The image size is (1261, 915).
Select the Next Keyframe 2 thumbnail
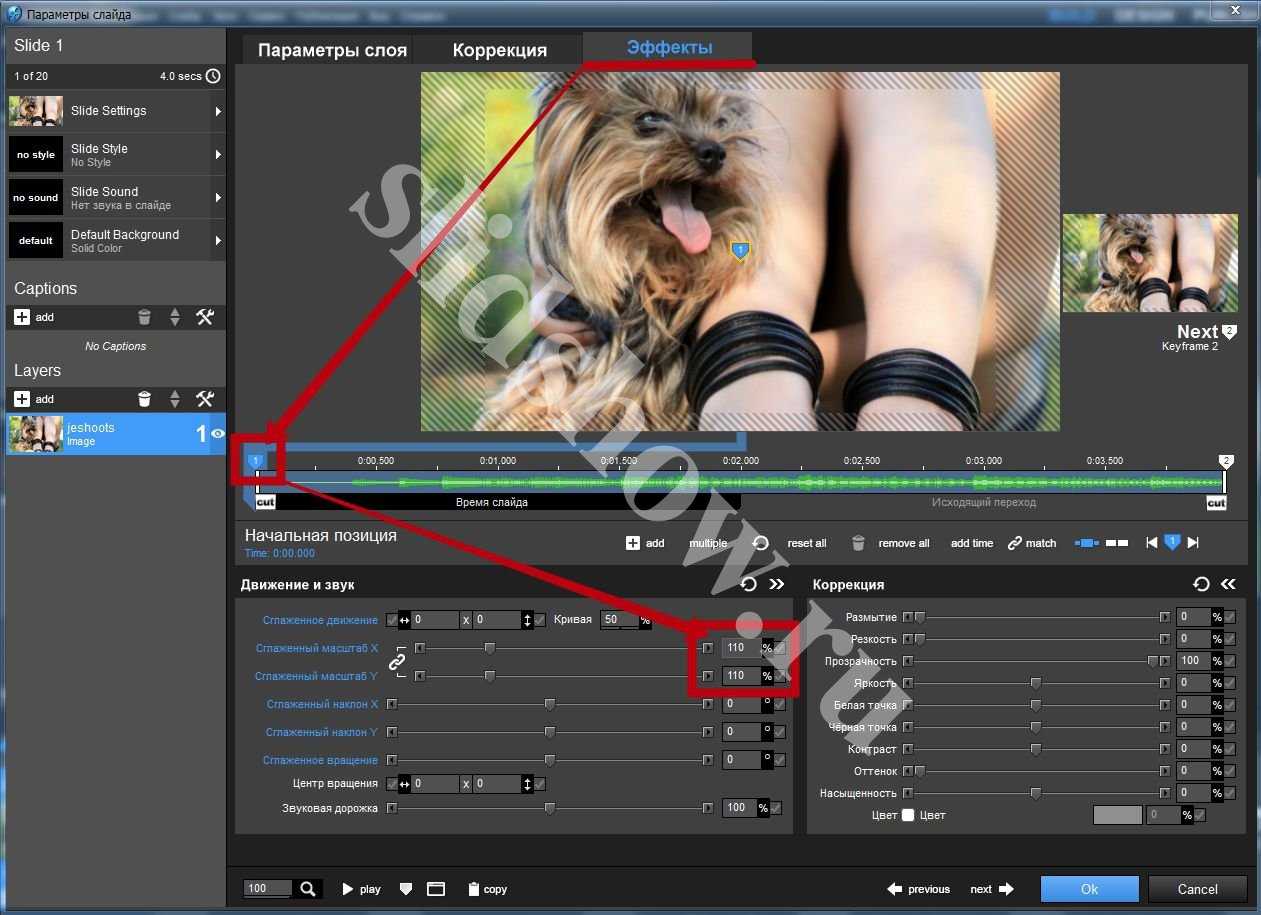point(1149,263)
